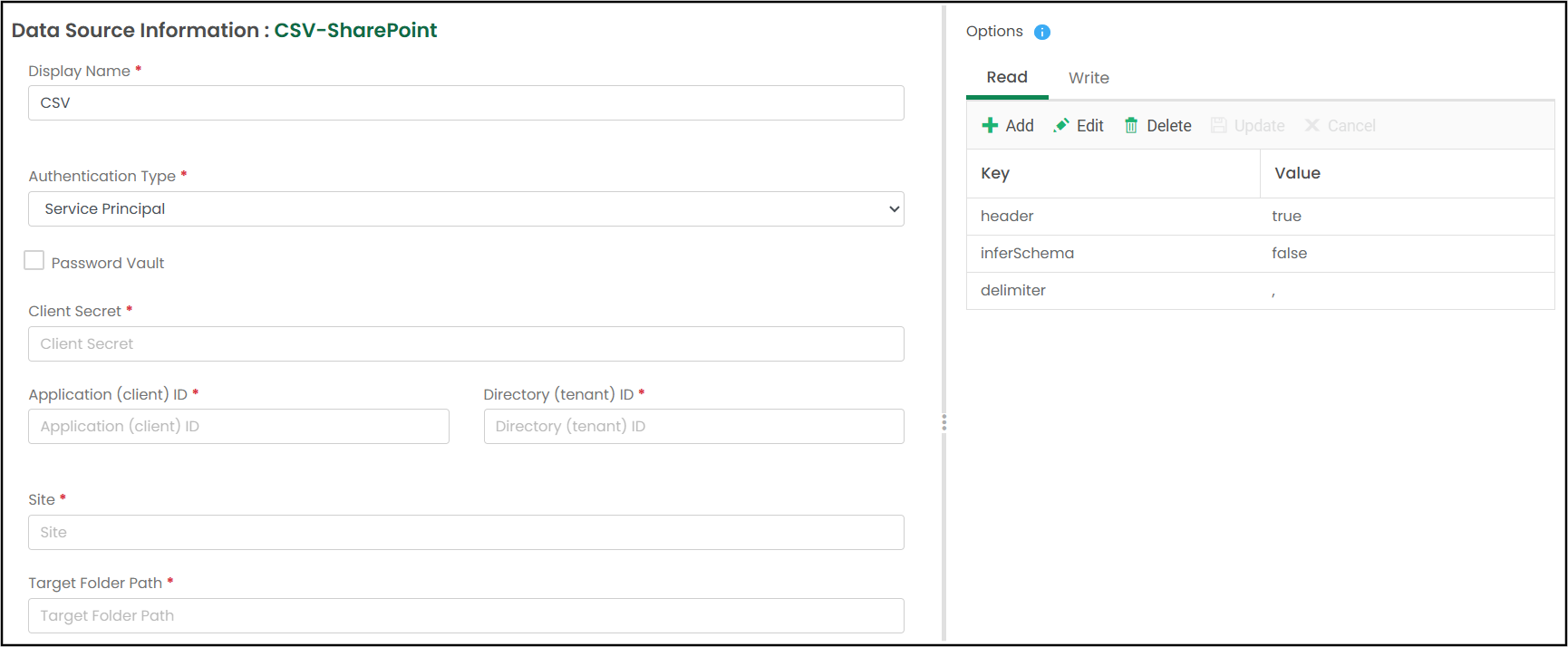1568x647 pixels.
Task: Click the disabled Update save icon
Action: click(x=1219, y=125)
